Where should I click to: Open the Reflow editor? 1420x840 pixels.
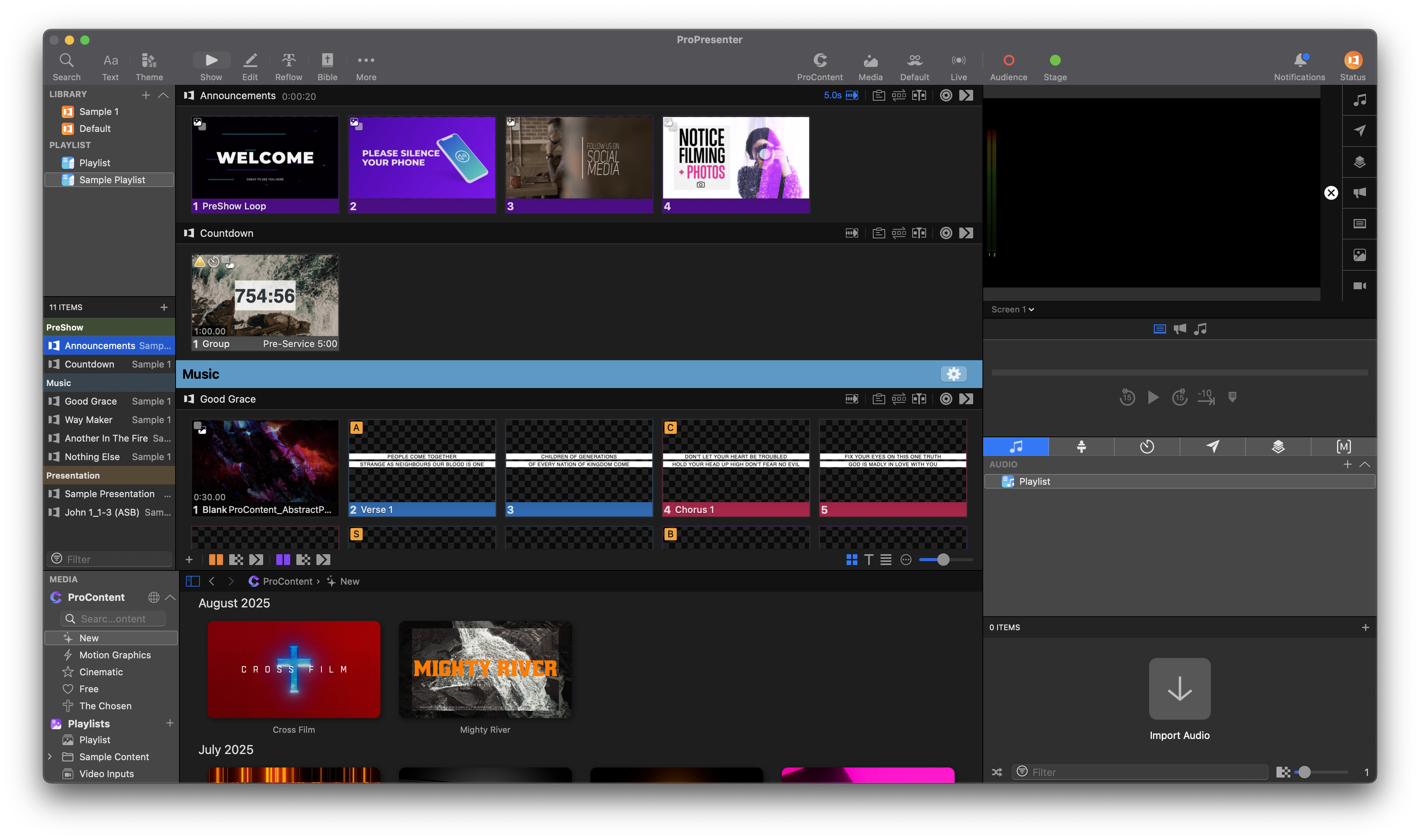[x=288, y=67]
